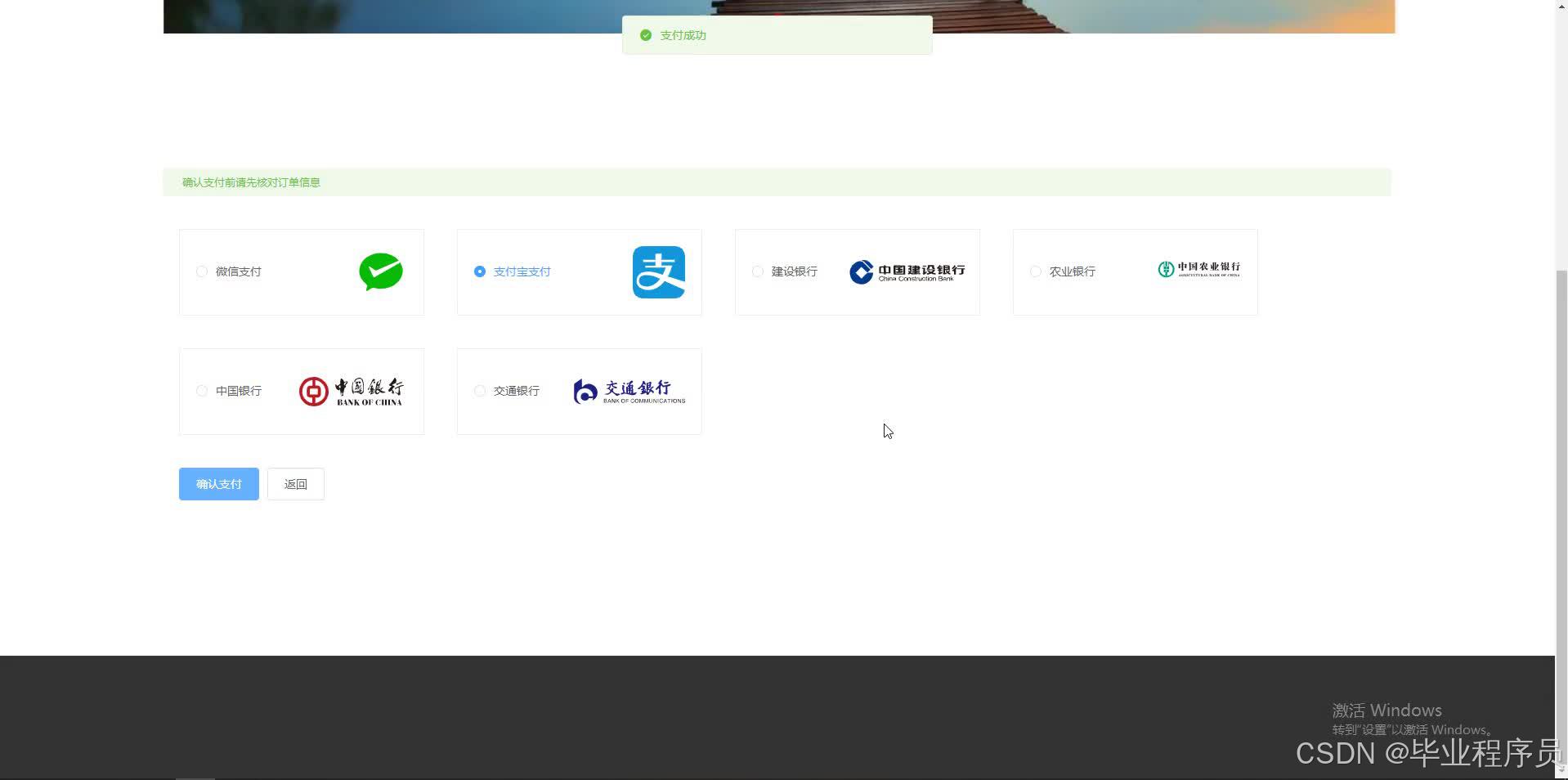Click the 微信支付 label text
The image size is (1568, 780).
239,271
